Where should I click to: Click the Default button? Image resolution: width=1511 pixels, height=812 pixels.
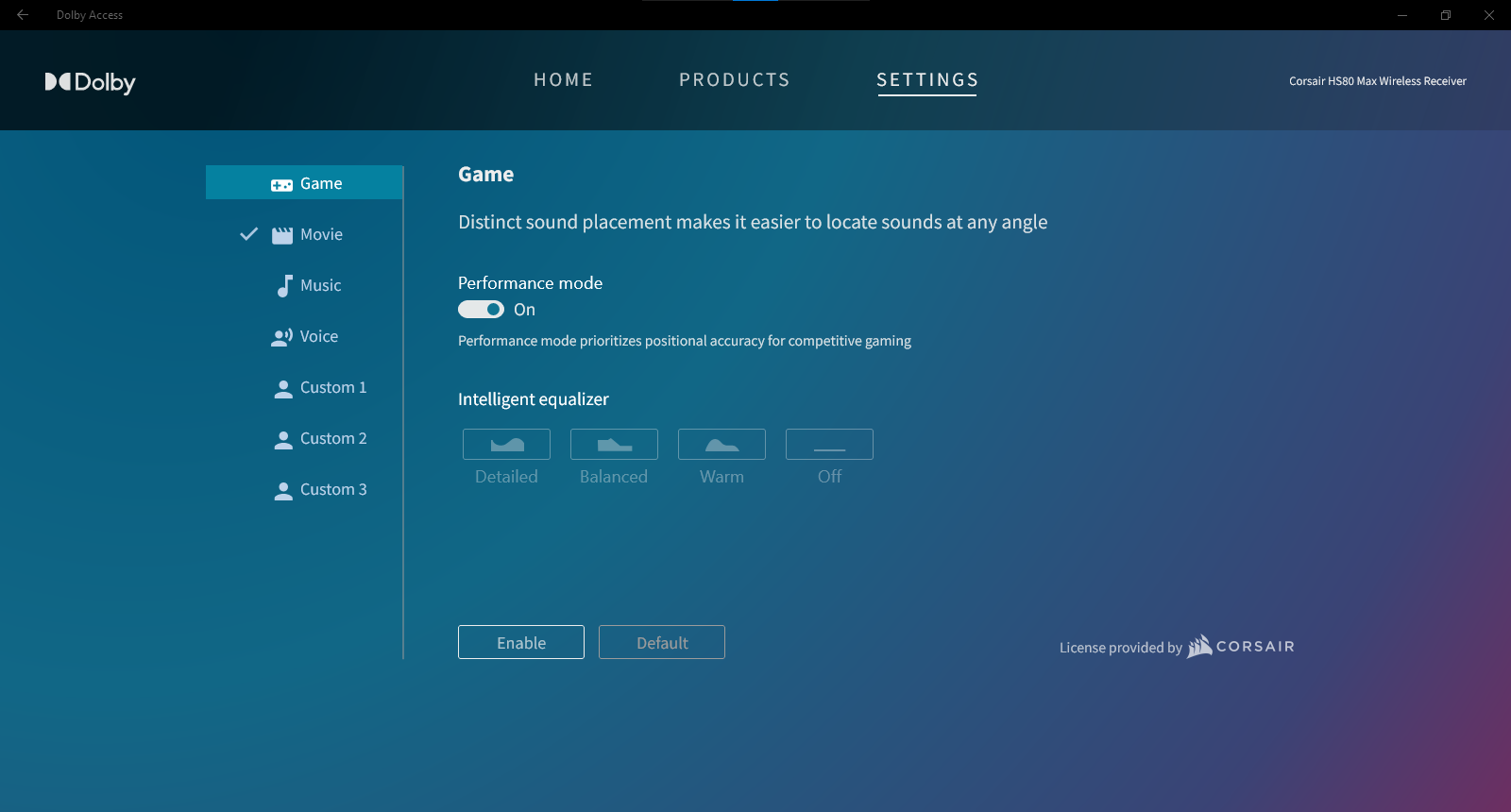[662, 642]
